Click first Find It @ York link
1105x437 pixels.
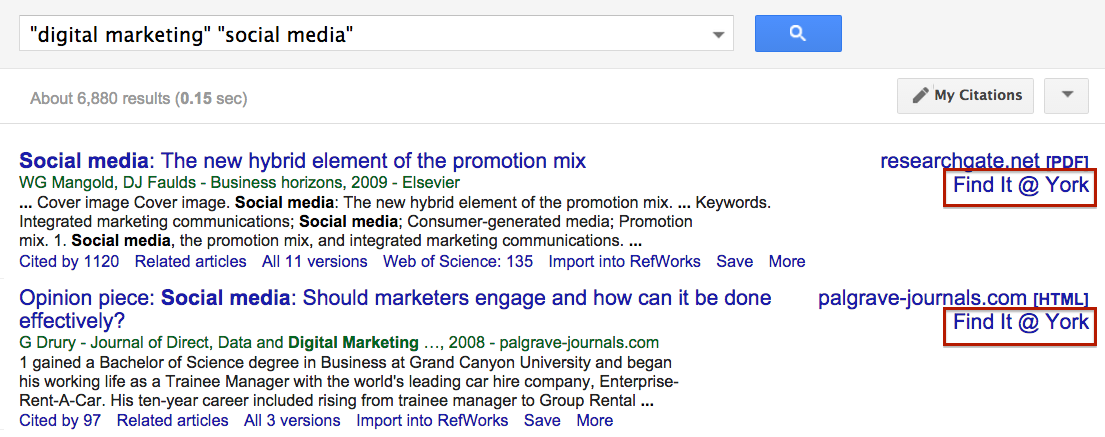tap(1021, 186)
